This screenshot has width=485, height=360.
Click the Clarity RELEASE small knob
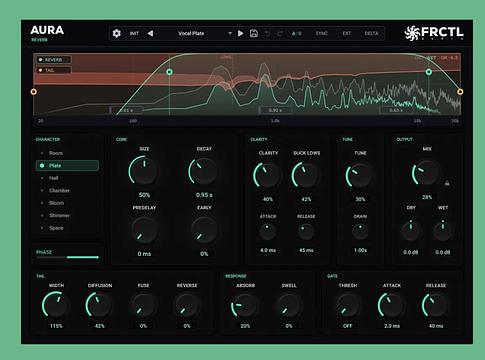tap(306, 232)
